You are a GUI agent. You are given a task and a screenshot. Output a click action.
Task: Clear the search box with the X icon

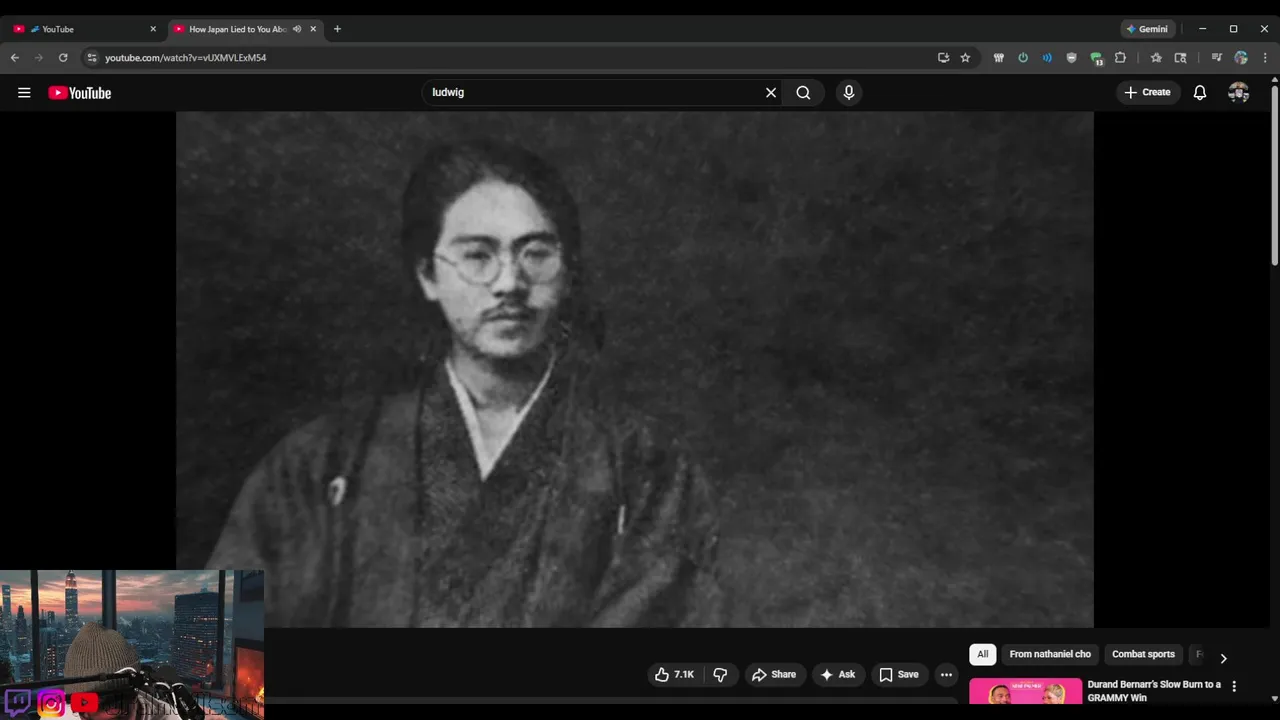[x=771, y=92]
